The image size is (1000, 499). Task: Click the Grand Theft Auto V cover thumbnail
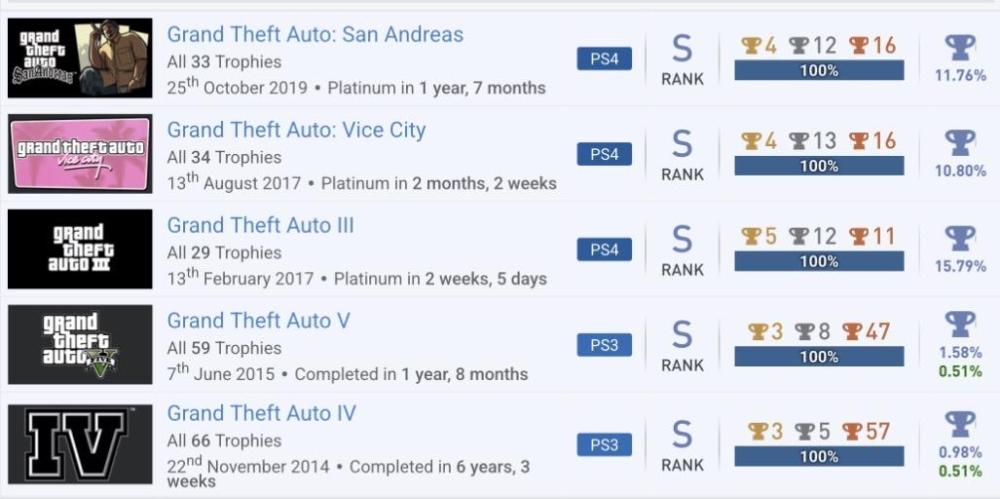coord(80,344)
